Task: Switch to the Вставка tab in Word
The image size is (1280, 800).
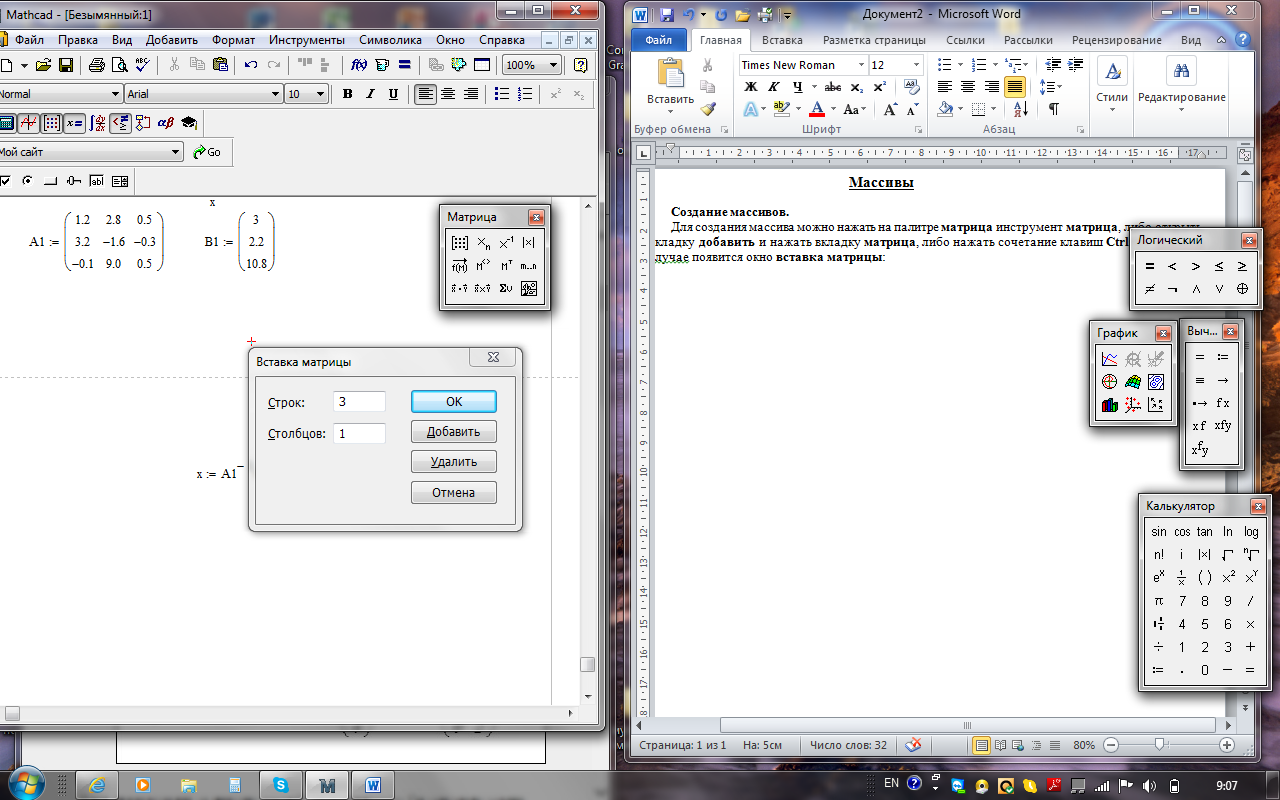Action: click(x=782, y=41)
